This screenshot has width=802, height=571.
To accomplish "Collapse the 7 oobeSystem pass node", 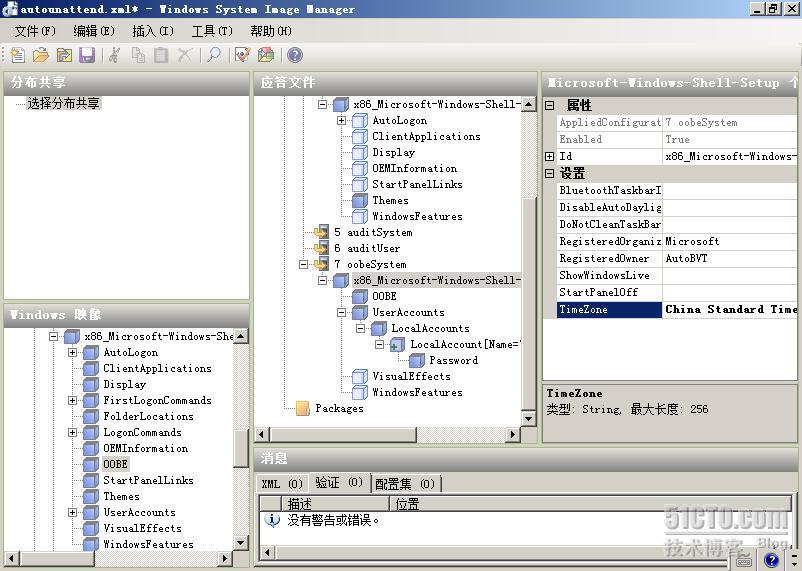I will point(304,264).
